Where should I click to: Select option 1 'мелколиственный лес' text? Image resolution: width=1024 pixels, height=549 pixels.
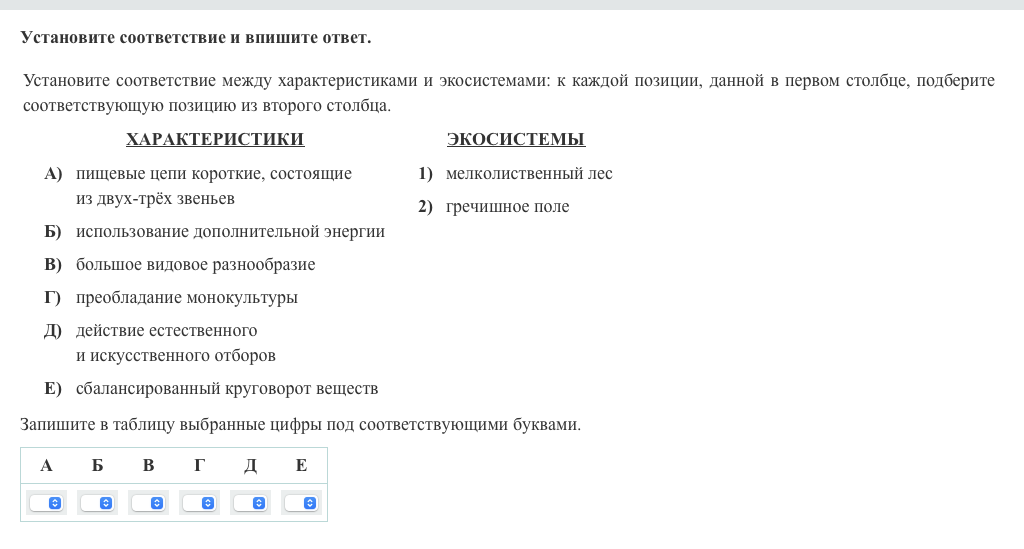[x=528, y=174]
